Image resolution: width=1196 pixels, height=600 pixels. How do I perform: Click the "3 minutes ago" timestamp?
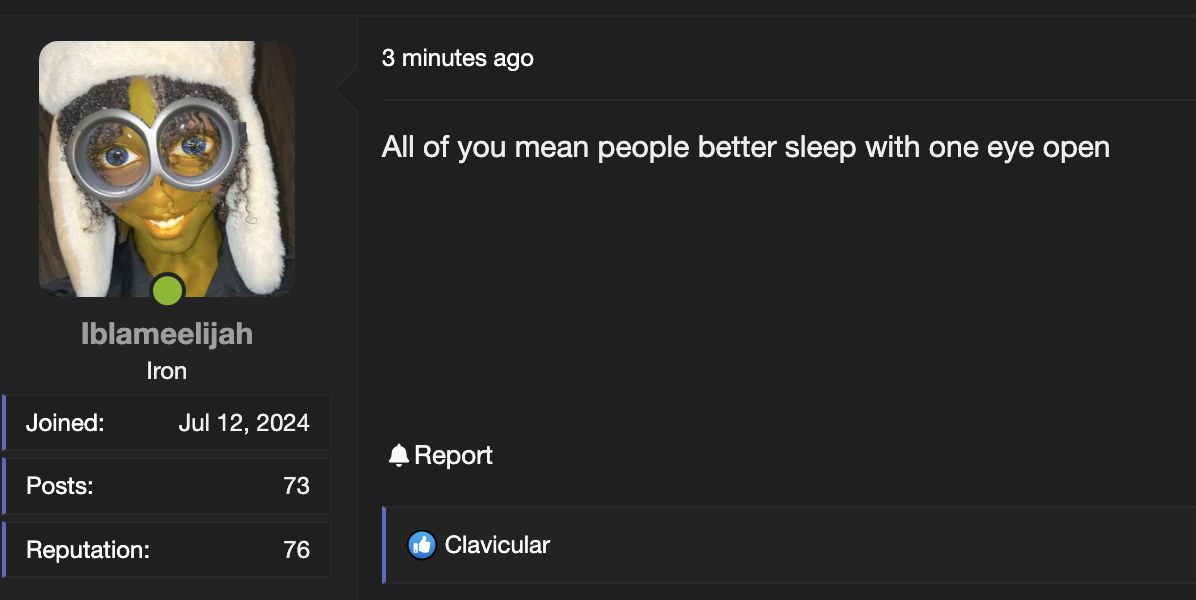pos(457,58)
